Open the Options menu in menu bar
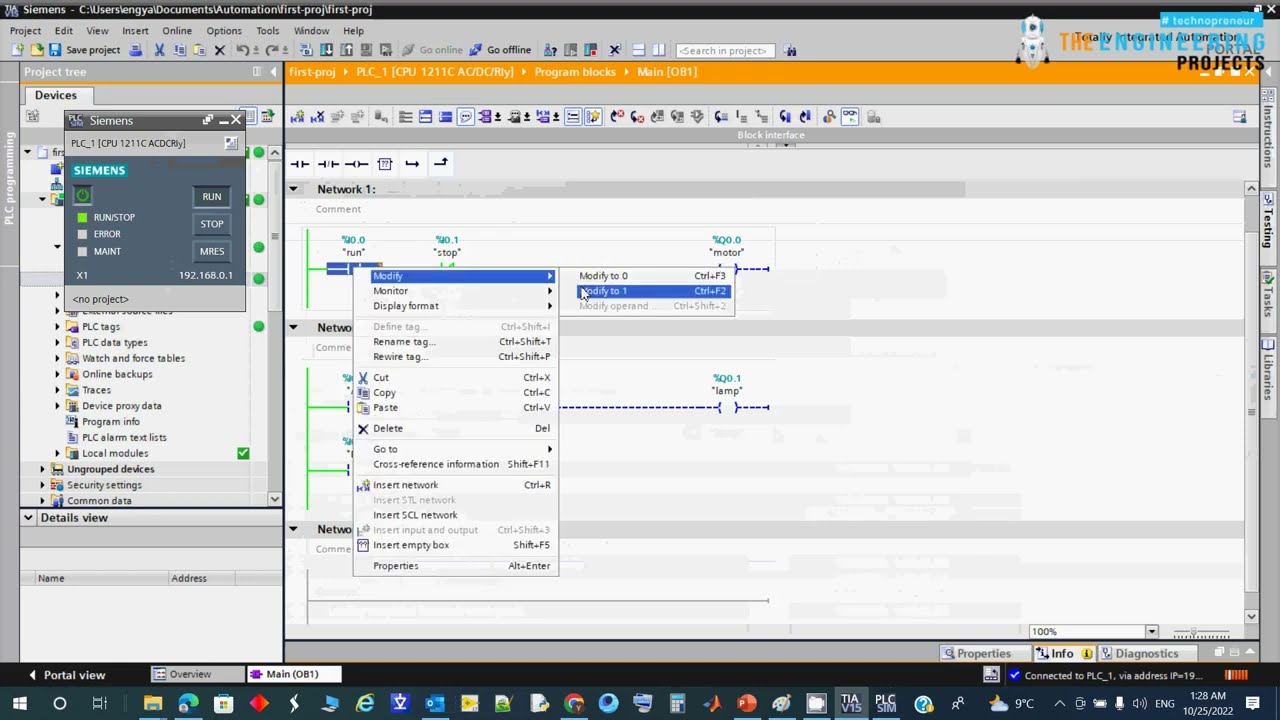 click(224, 31)
